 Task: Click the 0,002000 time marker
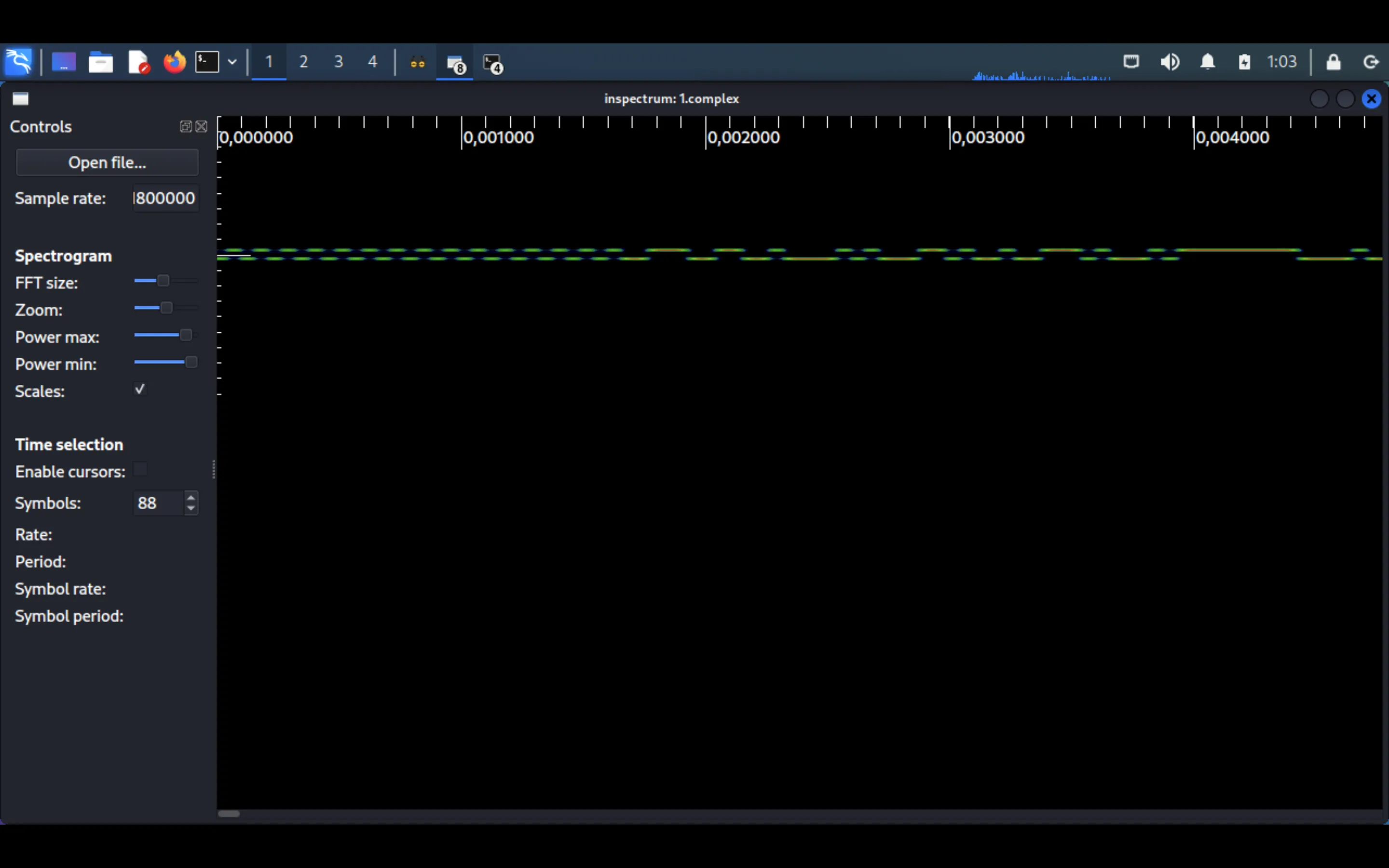pos(743,138)
